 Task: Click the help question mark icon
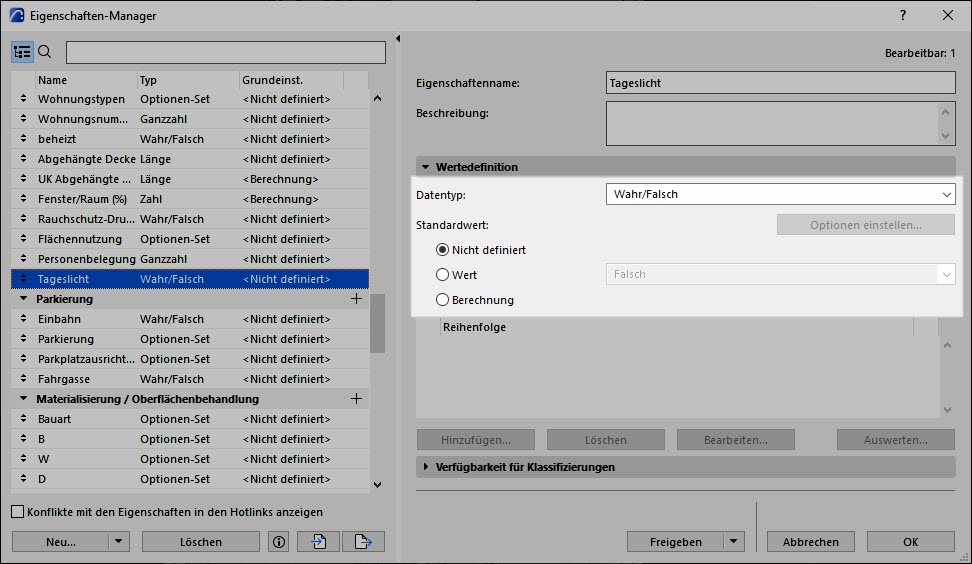click(903, 15)
